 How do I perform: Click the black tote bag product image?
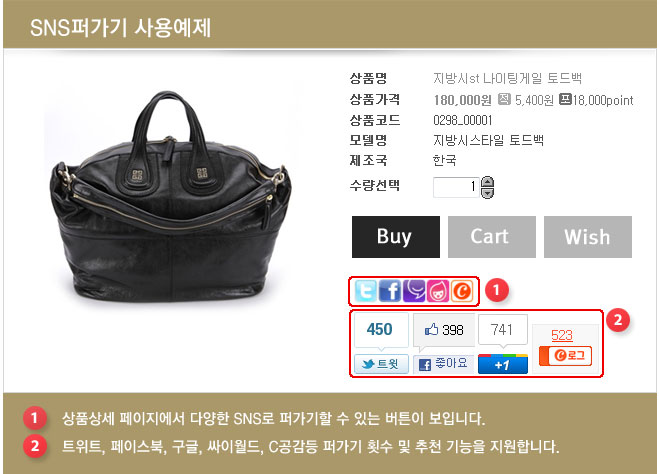point(171,198)
